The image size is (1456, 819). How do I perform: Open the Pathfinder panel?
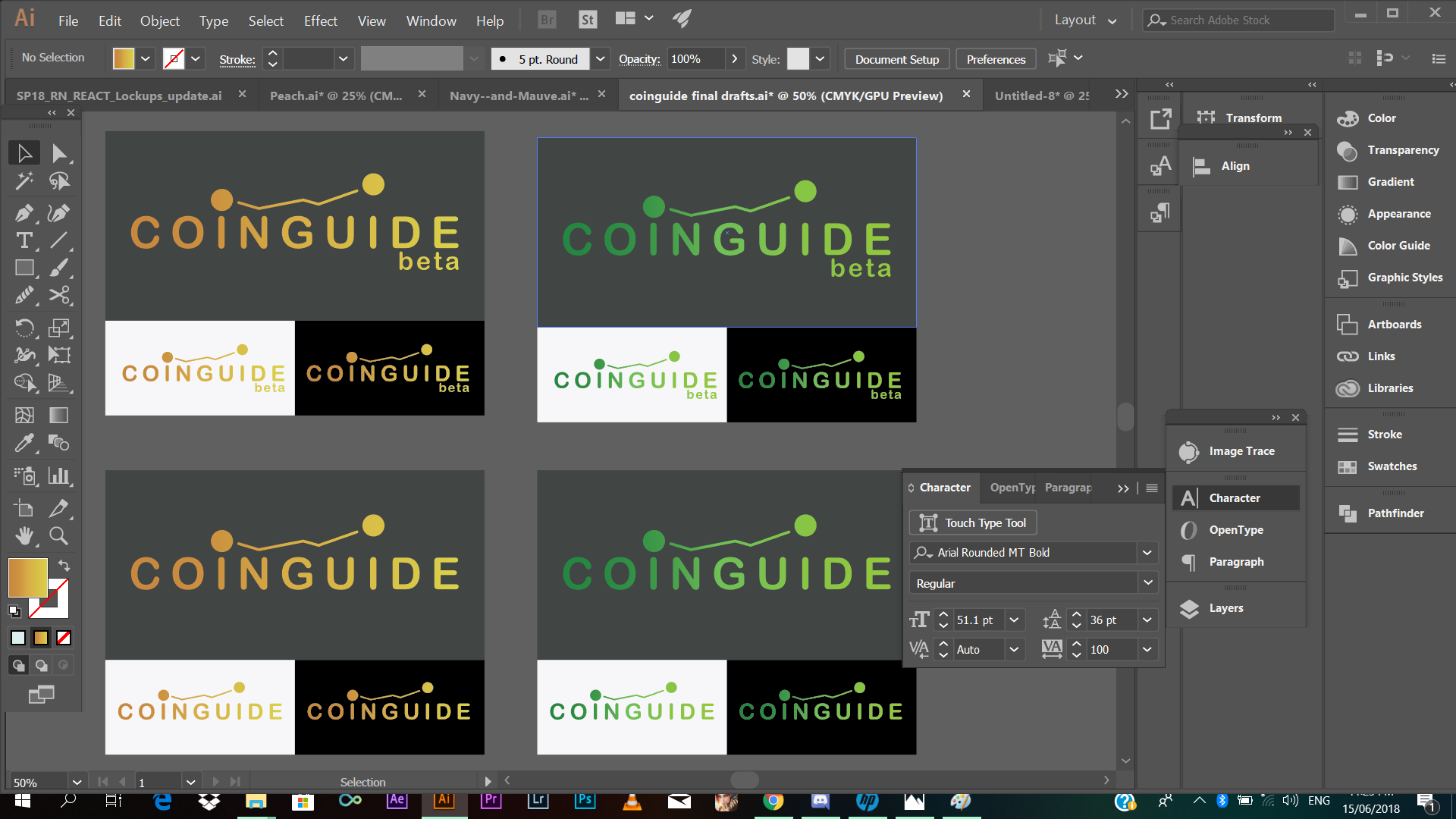(x=1395, y=513)
